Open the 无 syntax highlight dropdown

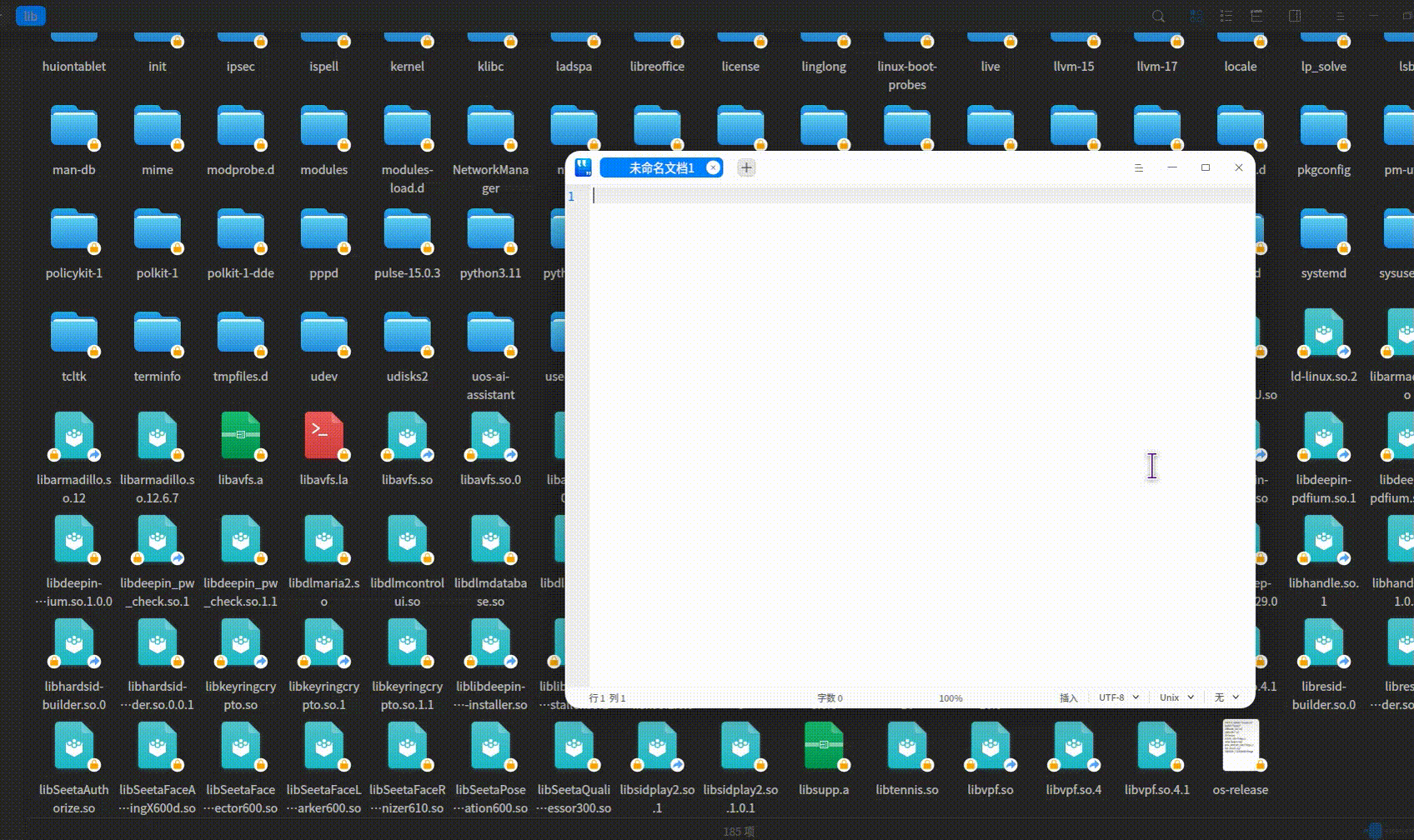click(x=1226, y=697)
